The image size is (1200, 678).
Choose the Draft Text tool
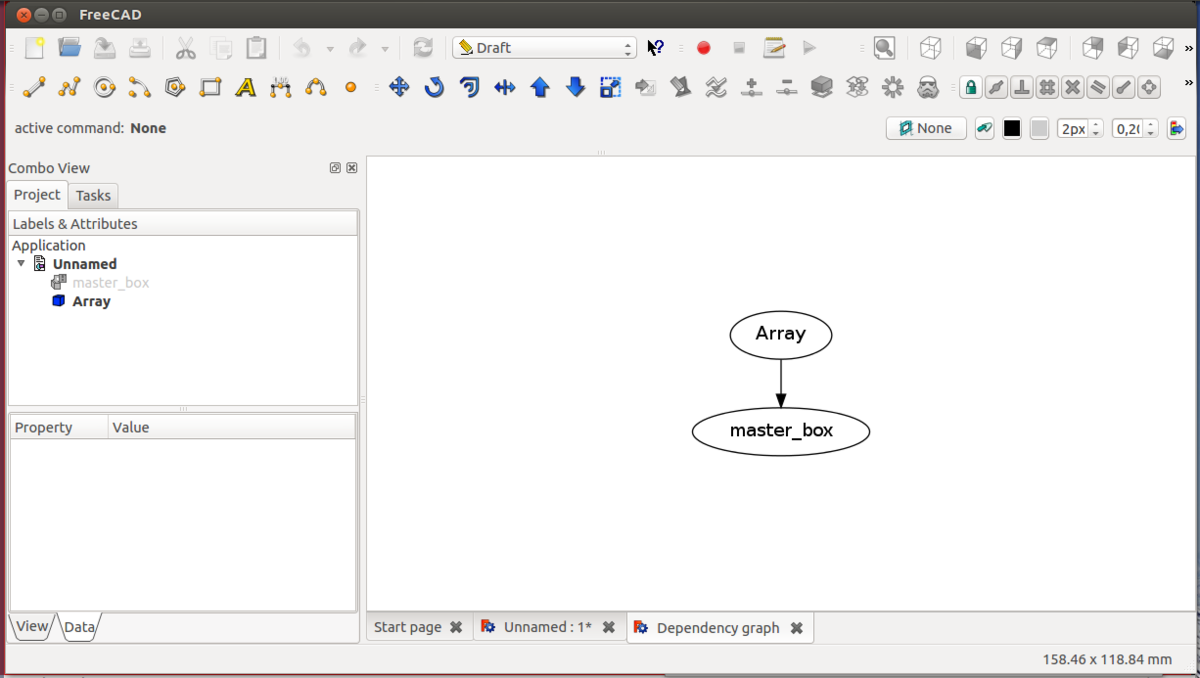tap(245, 88)
